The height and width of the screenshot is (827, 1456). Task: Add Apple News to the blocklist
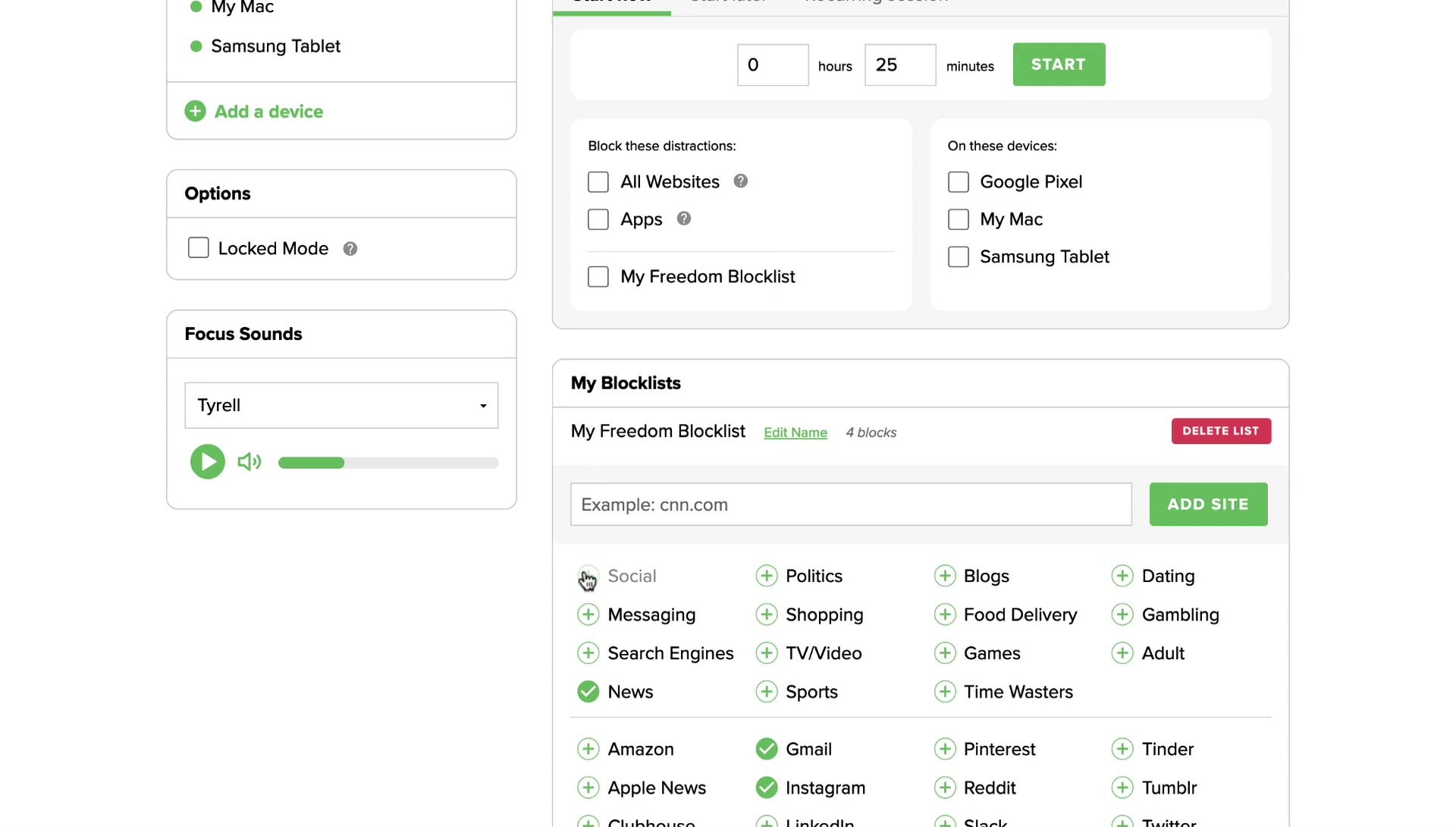tap(588, 788)
